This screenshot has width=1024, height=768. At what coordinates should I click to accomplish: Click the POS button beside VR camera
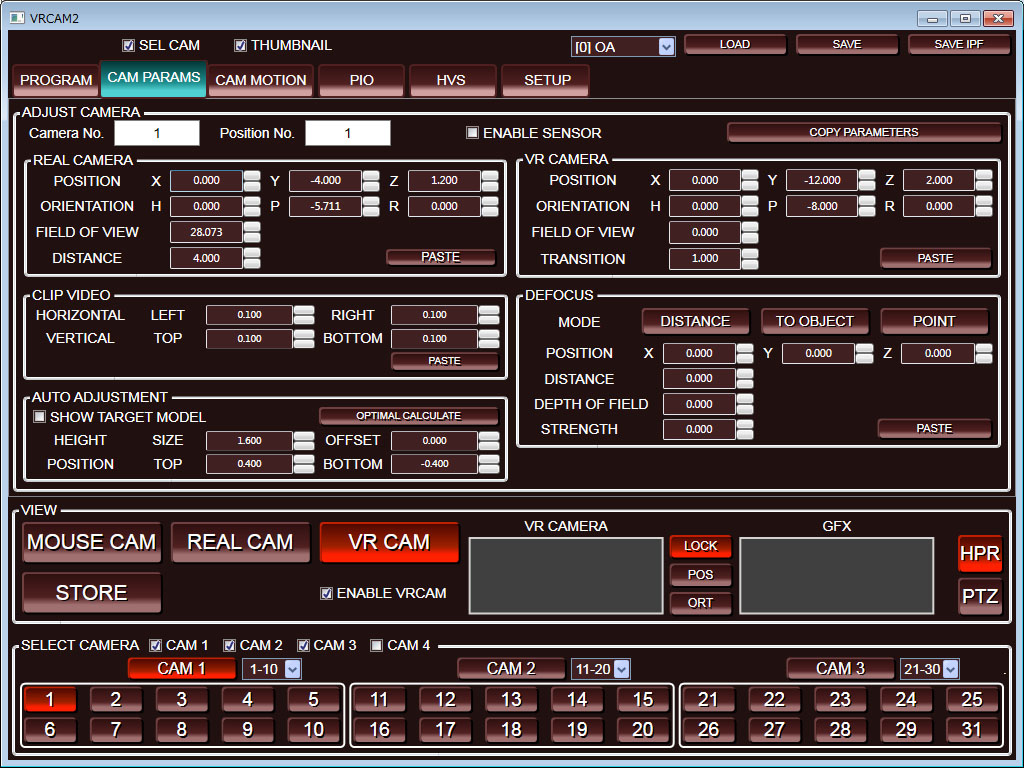point(700,575)
